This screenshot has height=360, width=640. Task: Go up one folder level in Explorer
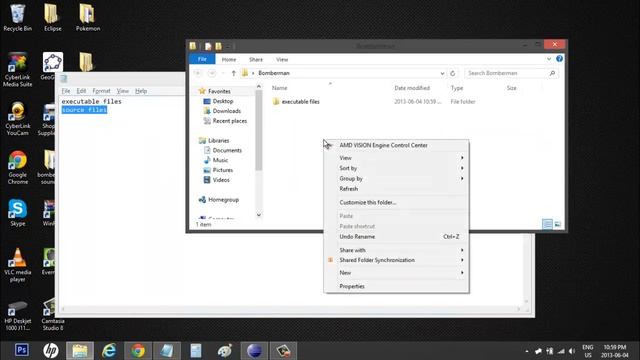[x=233, y=73]
